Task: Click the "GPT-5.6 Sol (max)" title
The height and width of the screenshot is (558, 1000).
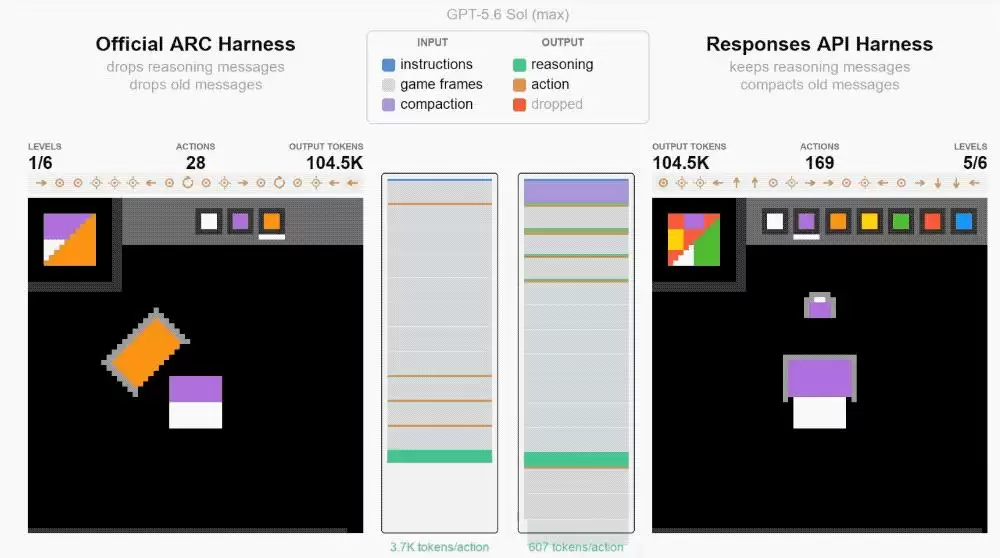Action: (x=508, y=14)
